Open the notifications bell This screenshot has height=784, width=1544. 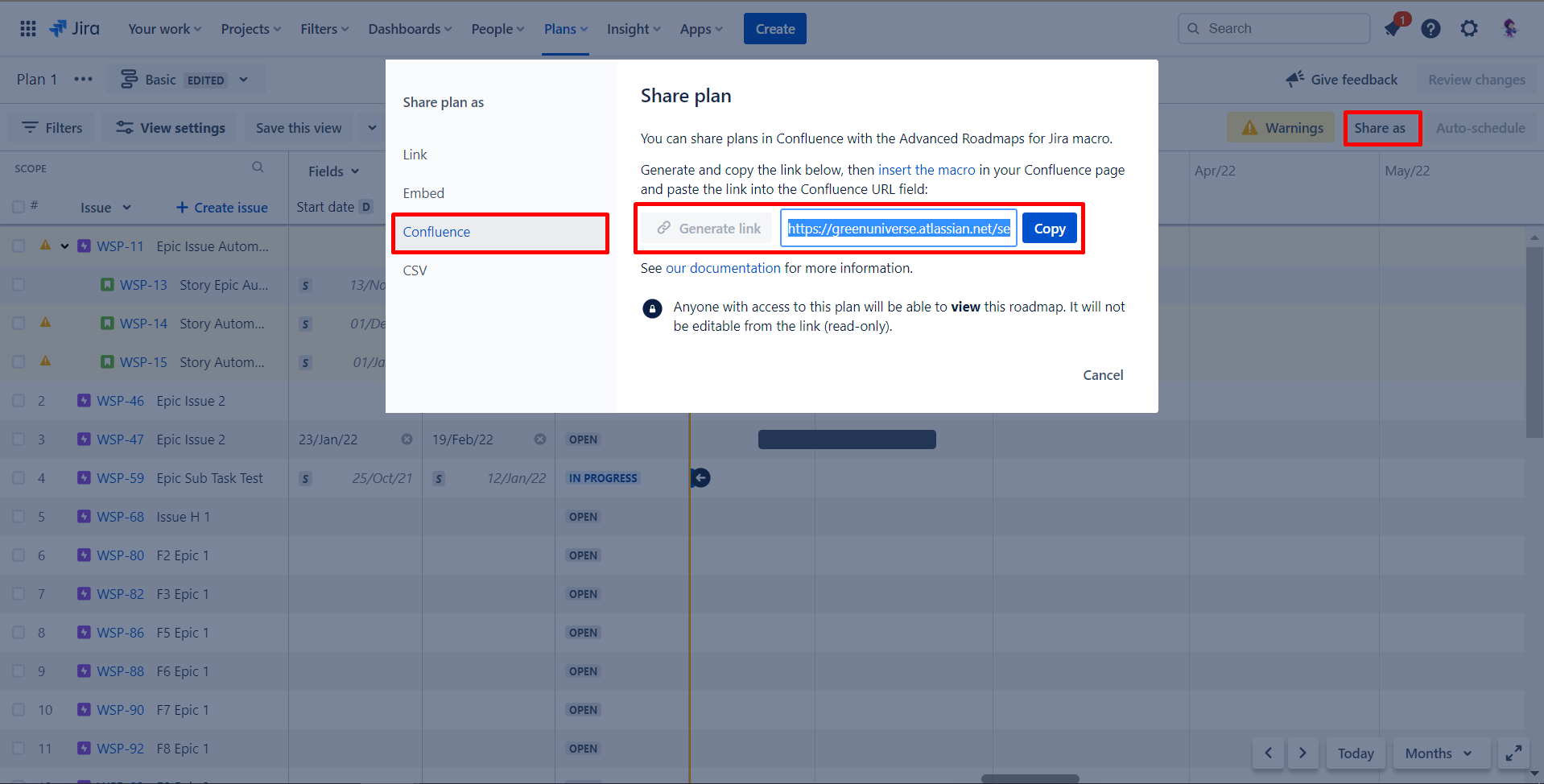[x=1392, y=28]
